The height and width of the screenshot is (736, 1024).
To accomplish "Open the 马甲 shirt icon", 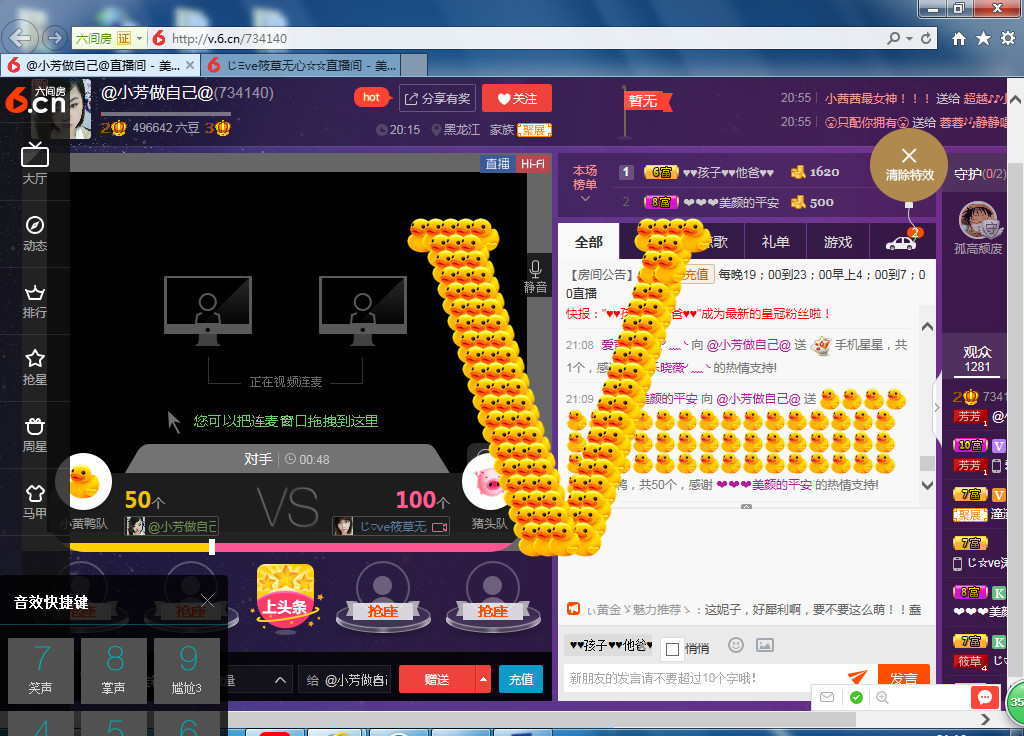I will (x=35, y=493).
